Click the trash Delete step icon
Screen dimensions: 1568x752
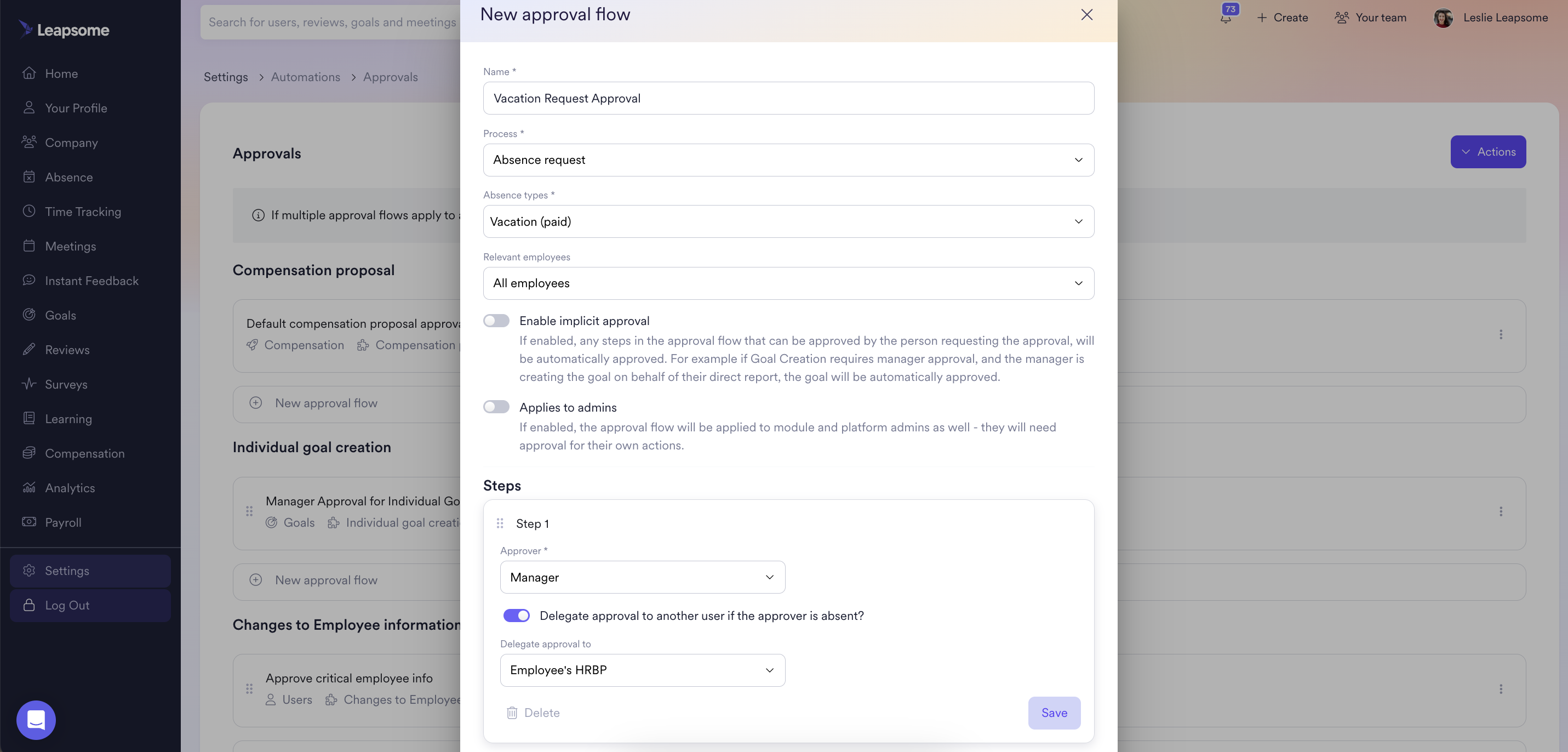pos(512,713)
